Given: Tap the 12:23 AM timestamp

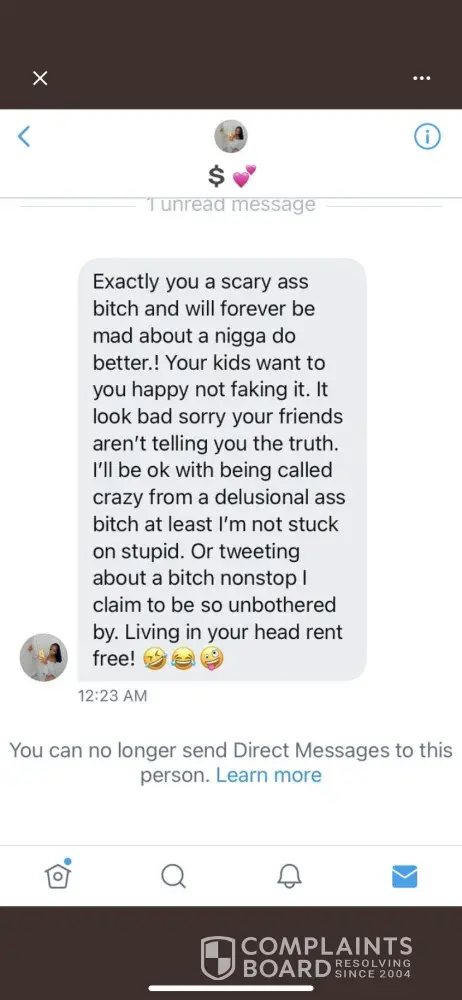Looking at the screenshot, I should (112, 696).
